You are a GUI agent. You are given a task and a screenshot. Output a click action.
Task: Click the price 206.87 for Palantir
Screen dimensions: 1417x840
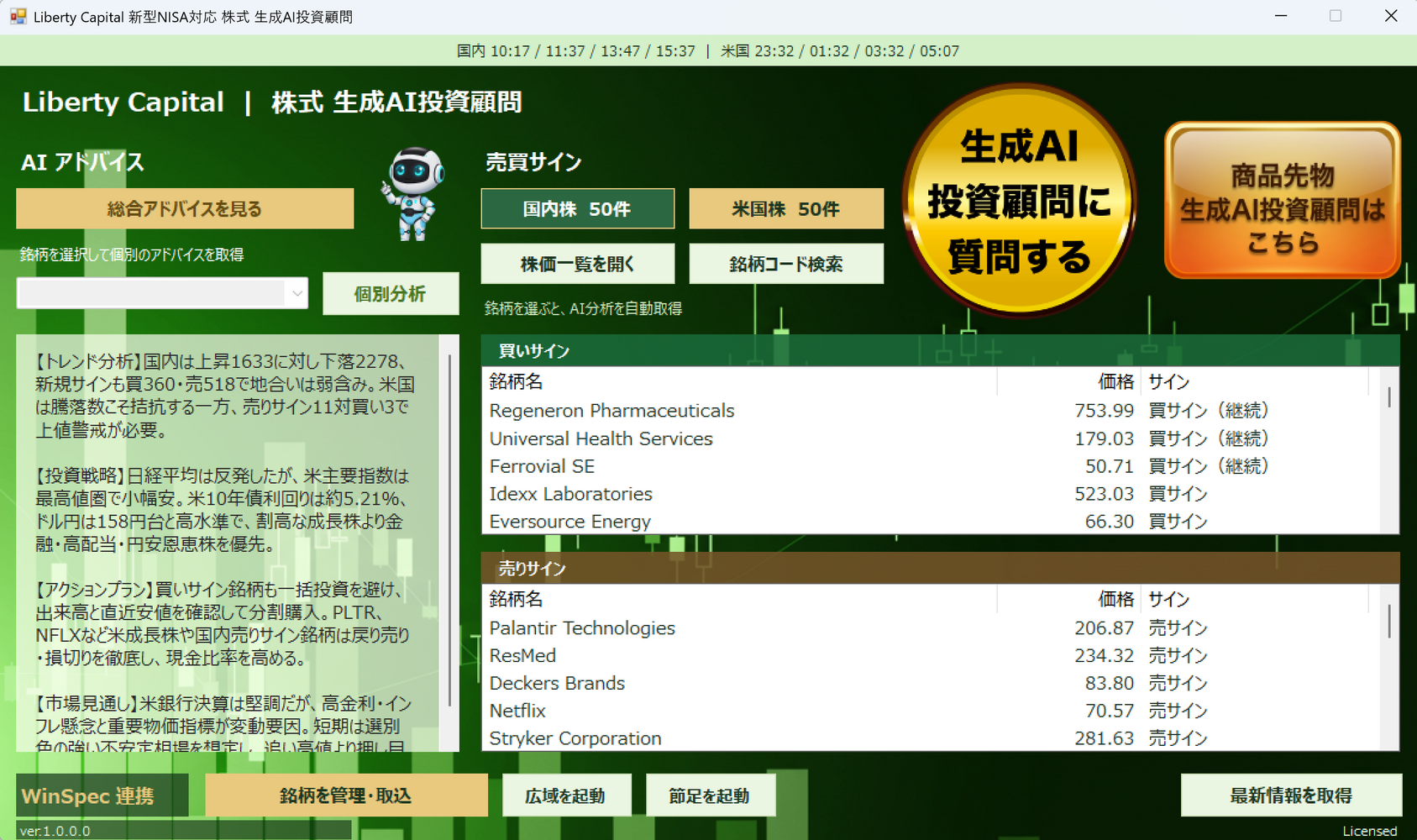click(x=1104, y=628)
